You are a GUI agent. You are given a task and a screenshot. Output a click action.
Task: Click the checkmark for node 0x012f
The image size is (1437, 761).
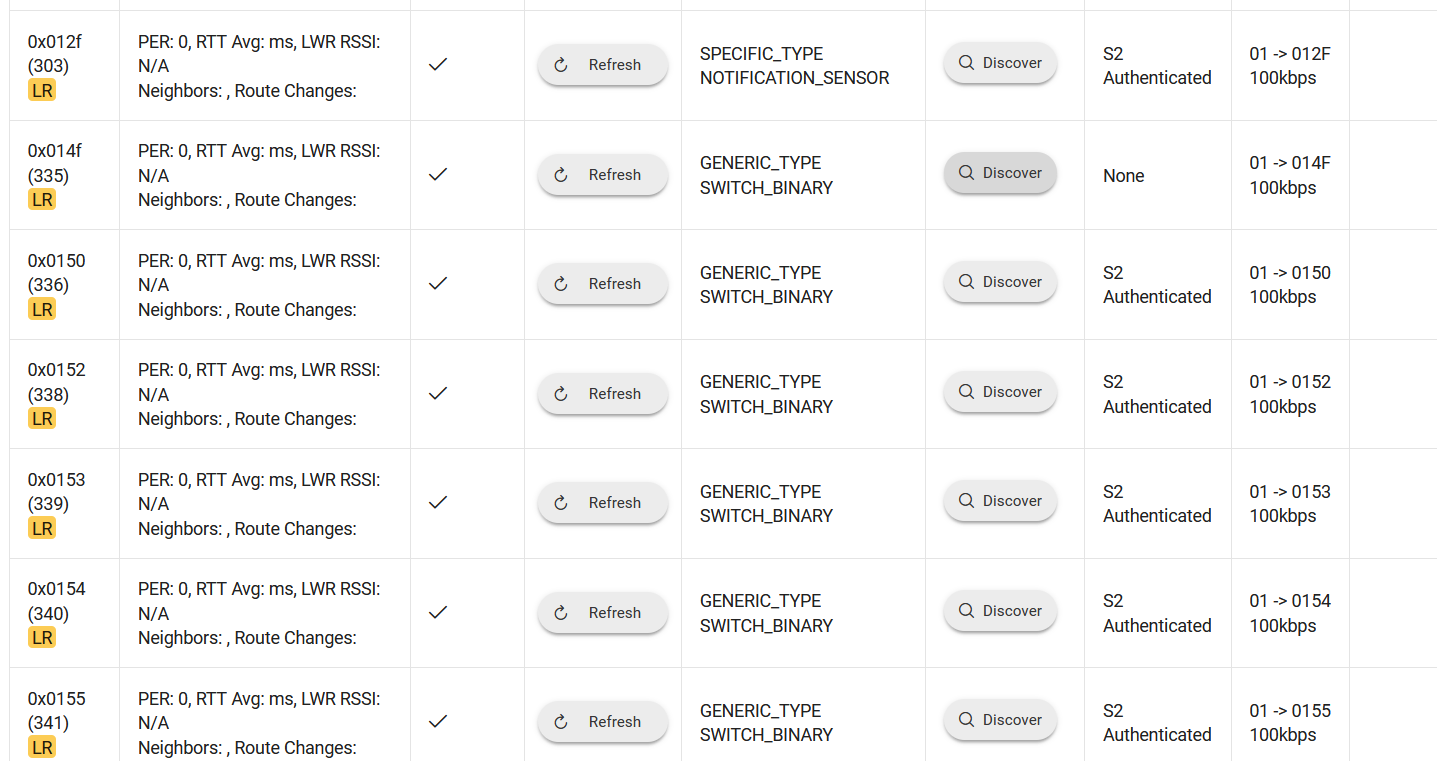point(437,64)
